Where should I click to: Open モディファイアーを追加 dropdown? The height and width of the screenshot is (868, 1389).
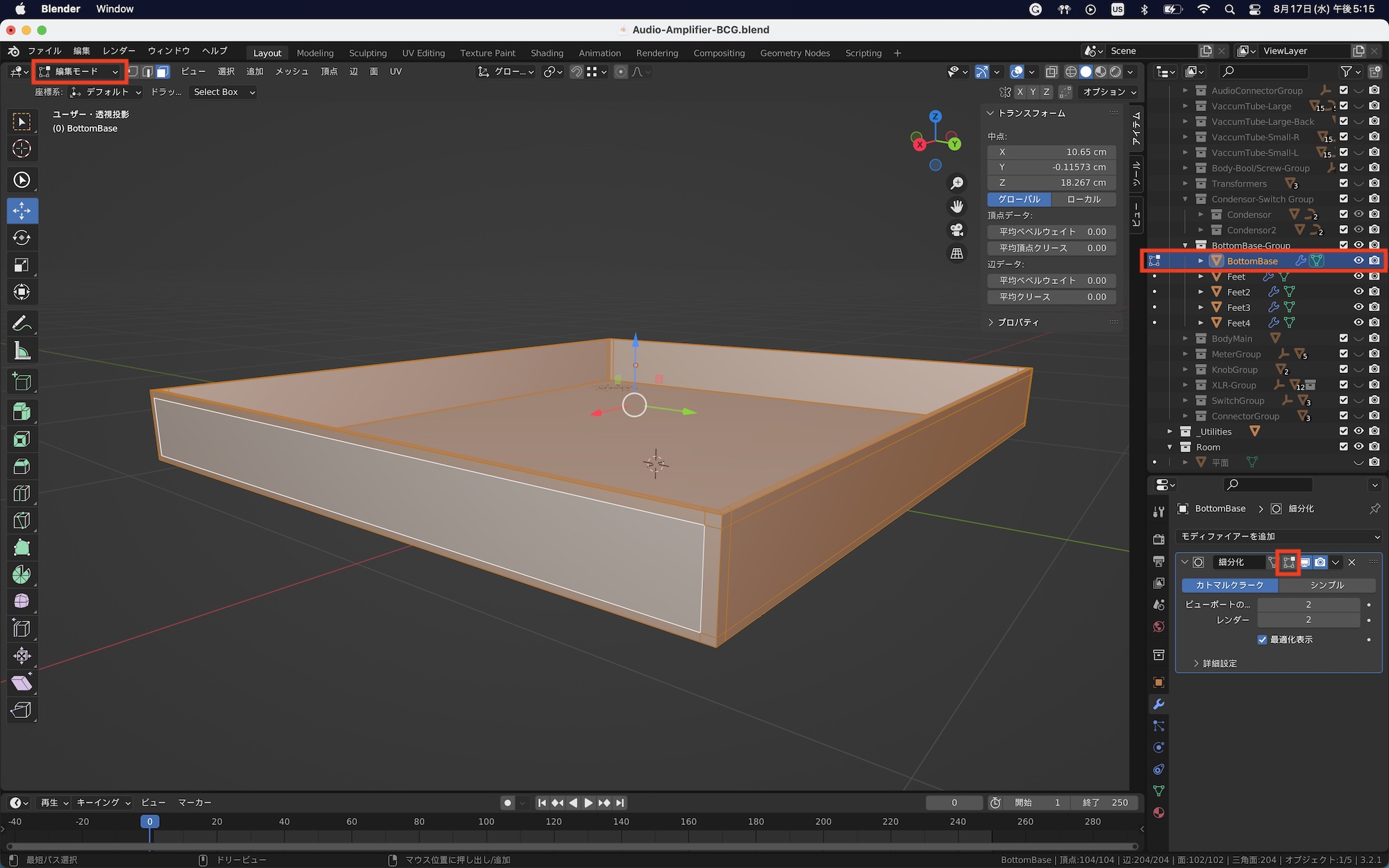[x=1278, y=536]
